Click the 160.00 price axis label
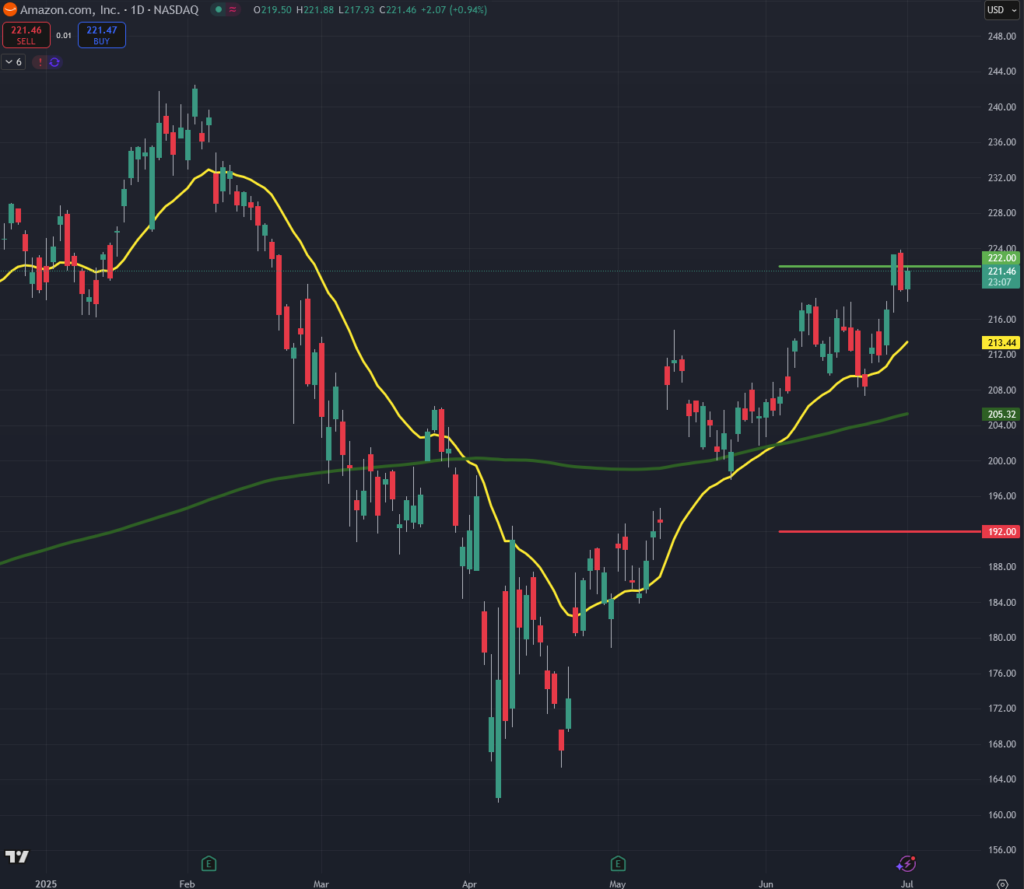The height and width of the screenshot is (889, 1024). [x=1002, y=815]
